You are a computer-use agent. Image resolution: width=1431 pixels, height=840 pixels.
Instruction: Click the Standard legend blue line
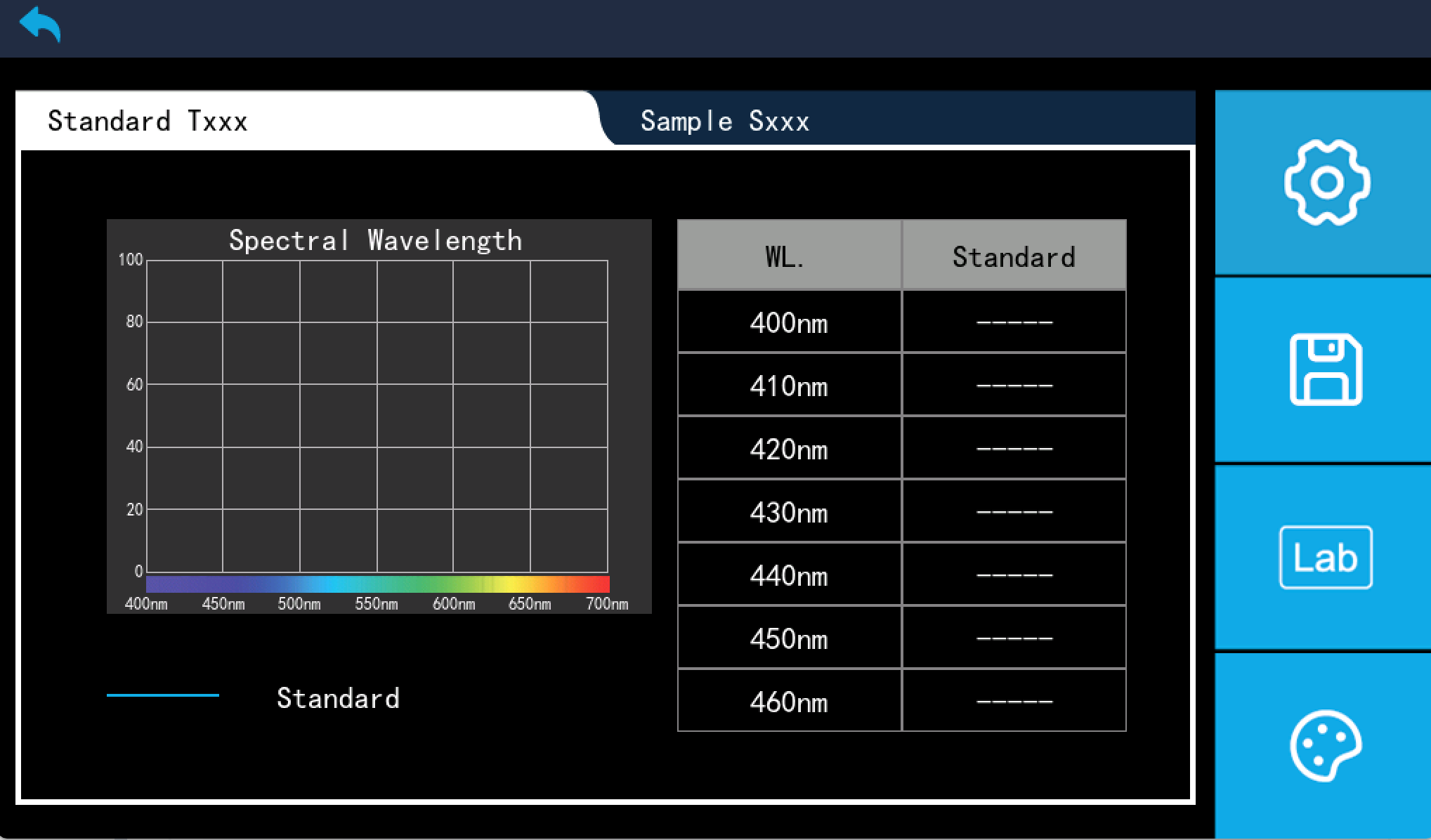pyautogui.click(x=163, y=695)
